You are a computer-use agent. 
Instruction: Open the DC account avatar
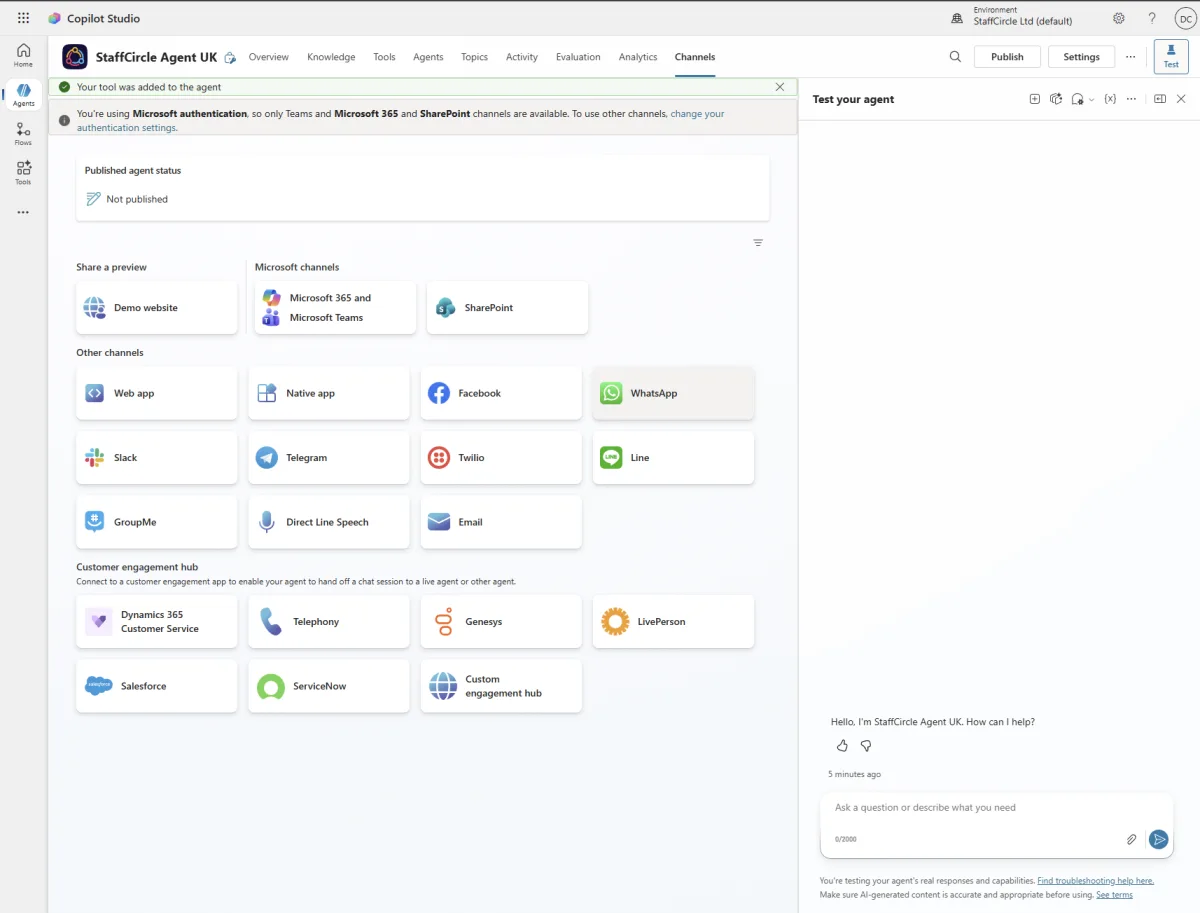pos(1183,18)
